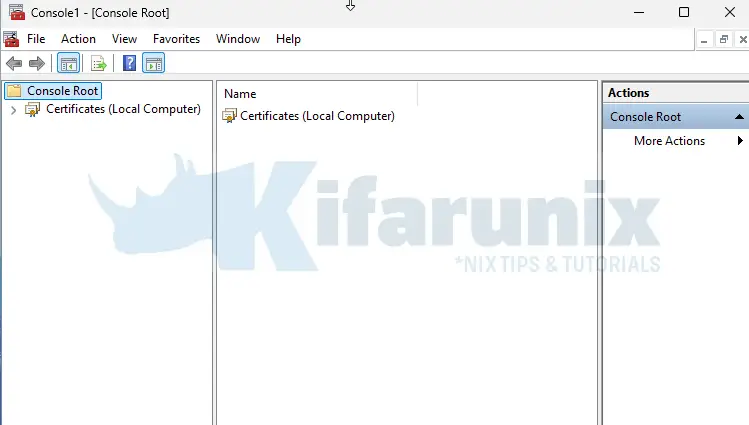
Task: Minimize the Console1 main window
Action: 639,12
